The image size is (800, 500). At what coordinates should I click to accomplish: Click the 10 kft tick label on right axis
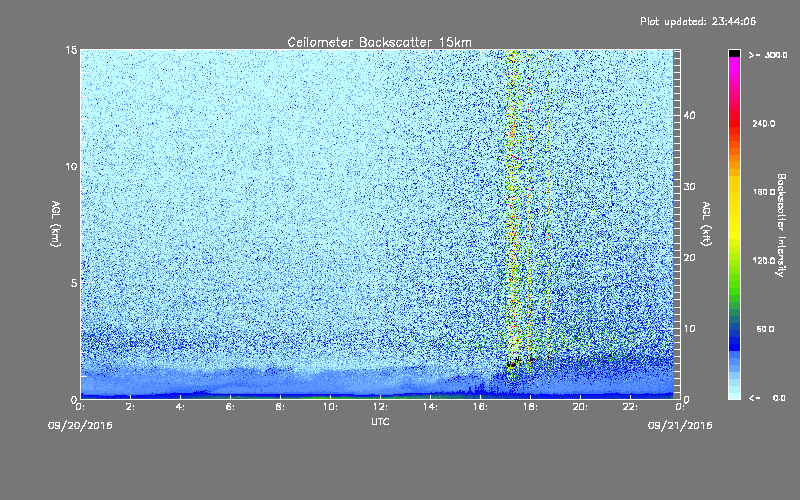pos(689,329)
